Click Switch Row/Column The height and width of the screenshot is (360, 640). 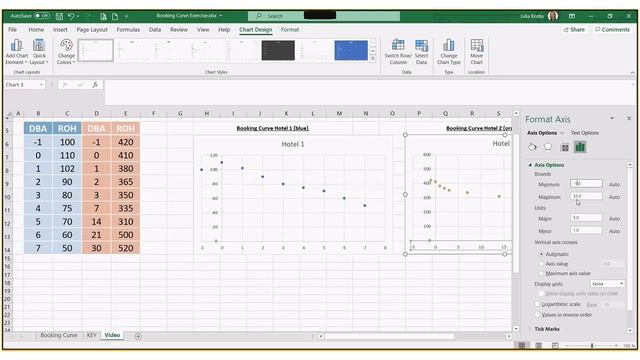[398, 52]
